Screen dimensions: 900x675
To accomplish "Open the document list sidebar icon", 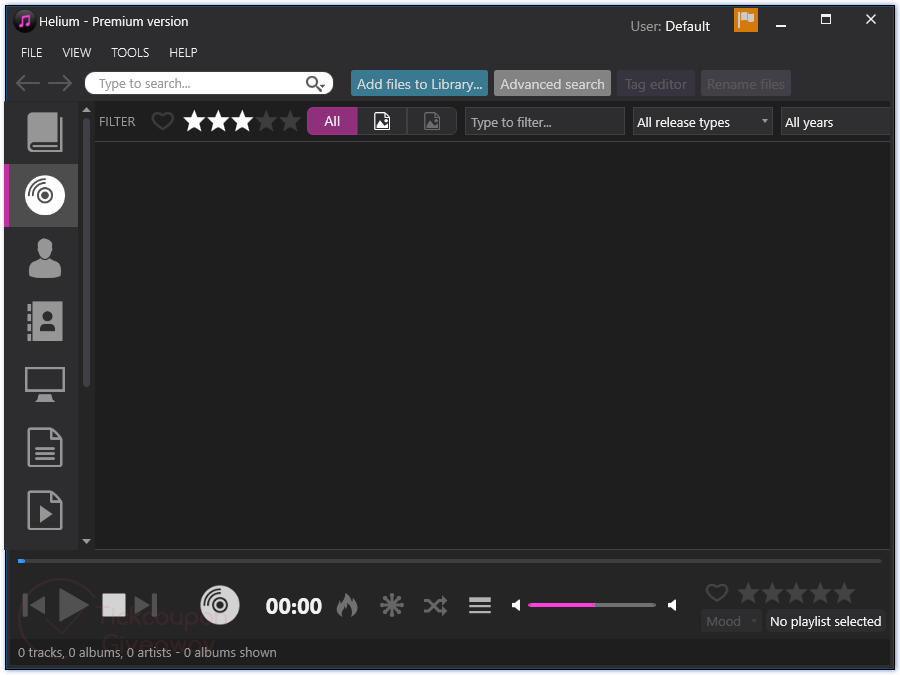I will click(45, 447).
